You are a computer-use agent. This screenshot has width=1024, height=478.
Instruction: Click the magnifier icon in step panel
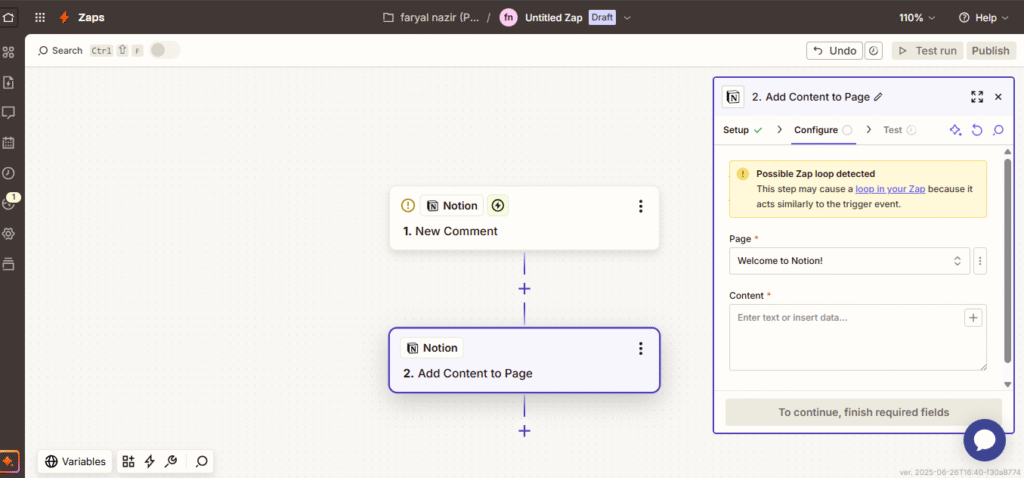pos(998,130)
